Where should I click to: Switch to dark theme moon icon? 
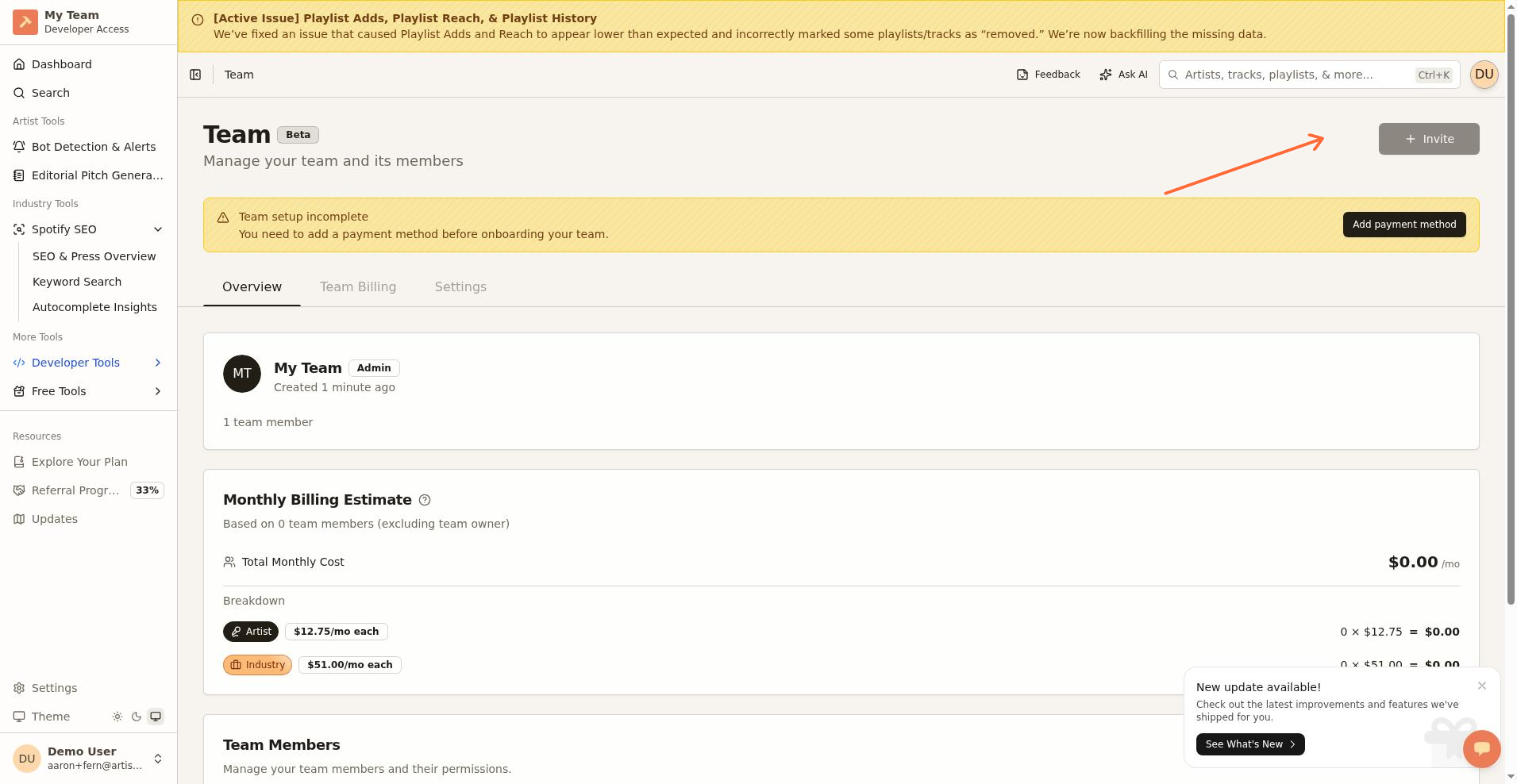click(x=137, y=717)
